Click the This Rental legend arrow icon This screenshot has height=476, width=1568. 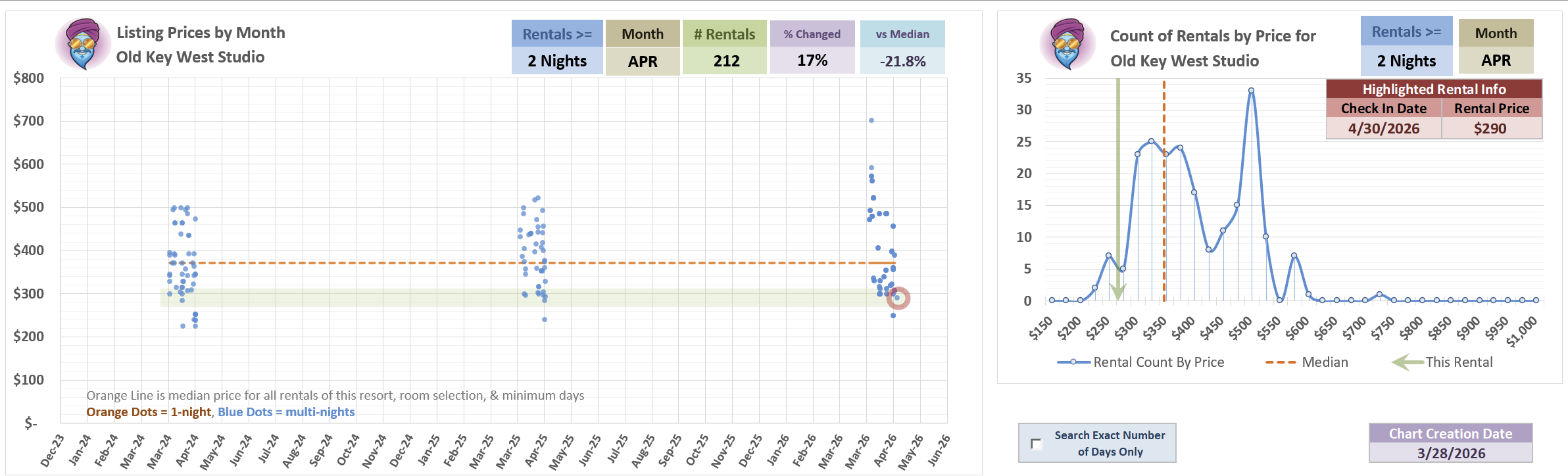(x=1407, y=362)
